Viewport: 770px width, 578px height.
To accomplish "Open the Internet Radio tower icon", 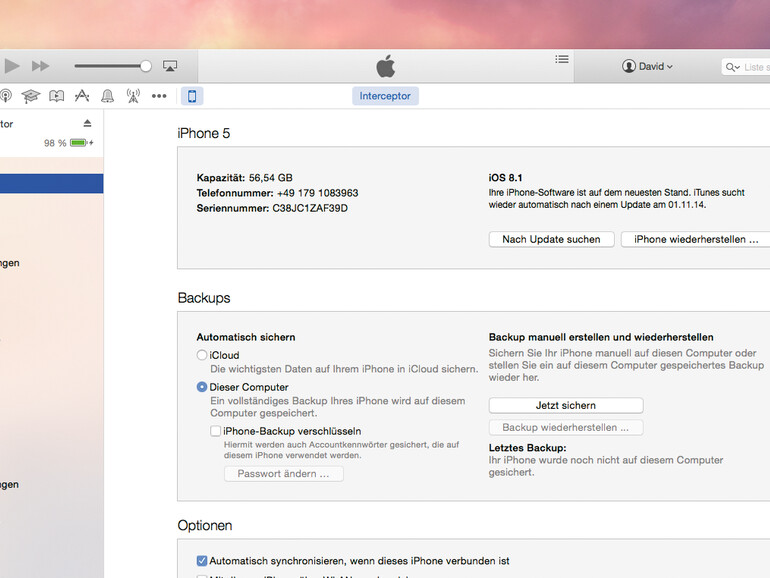I will (133, 96).
